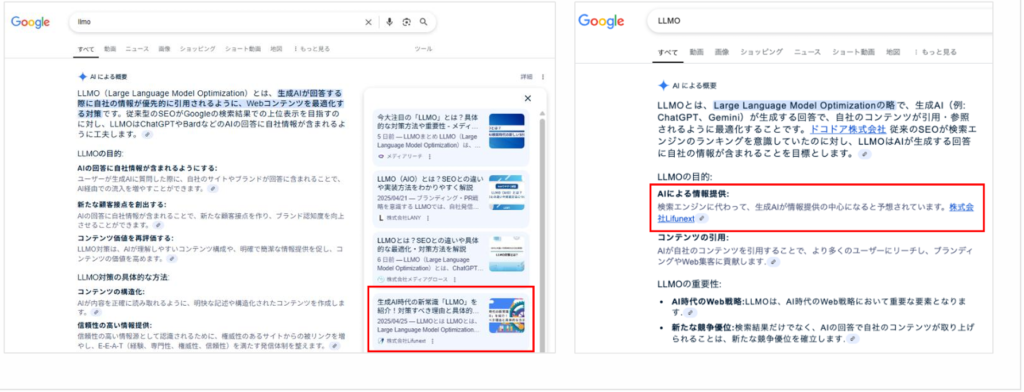Click the magnifier search icon

423,22
